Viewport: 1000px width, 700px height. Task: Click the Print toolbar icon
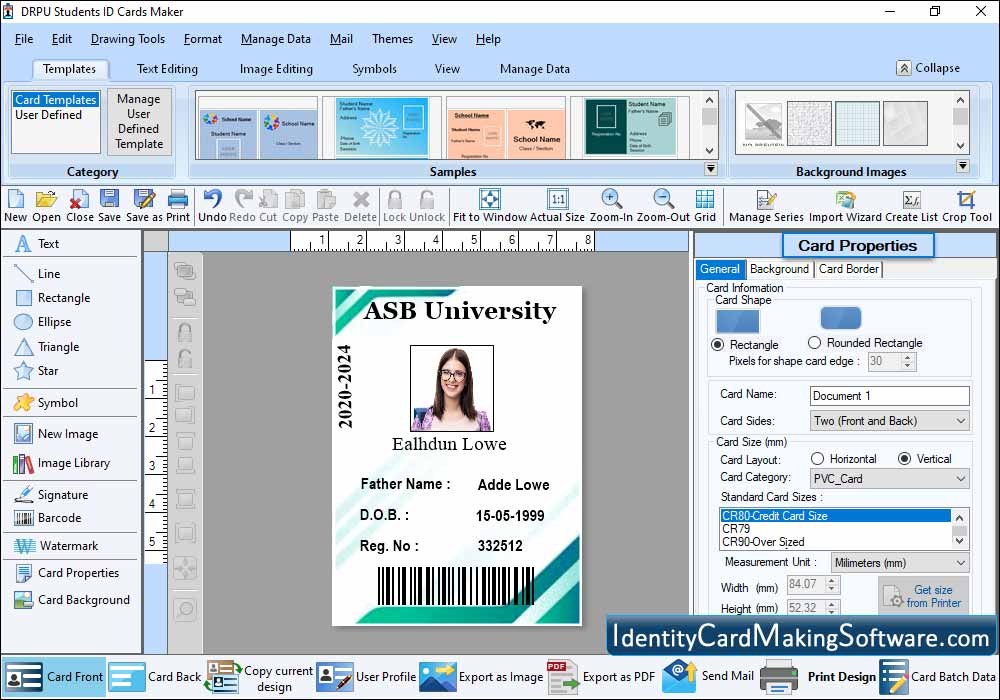[x=178, y=200]
